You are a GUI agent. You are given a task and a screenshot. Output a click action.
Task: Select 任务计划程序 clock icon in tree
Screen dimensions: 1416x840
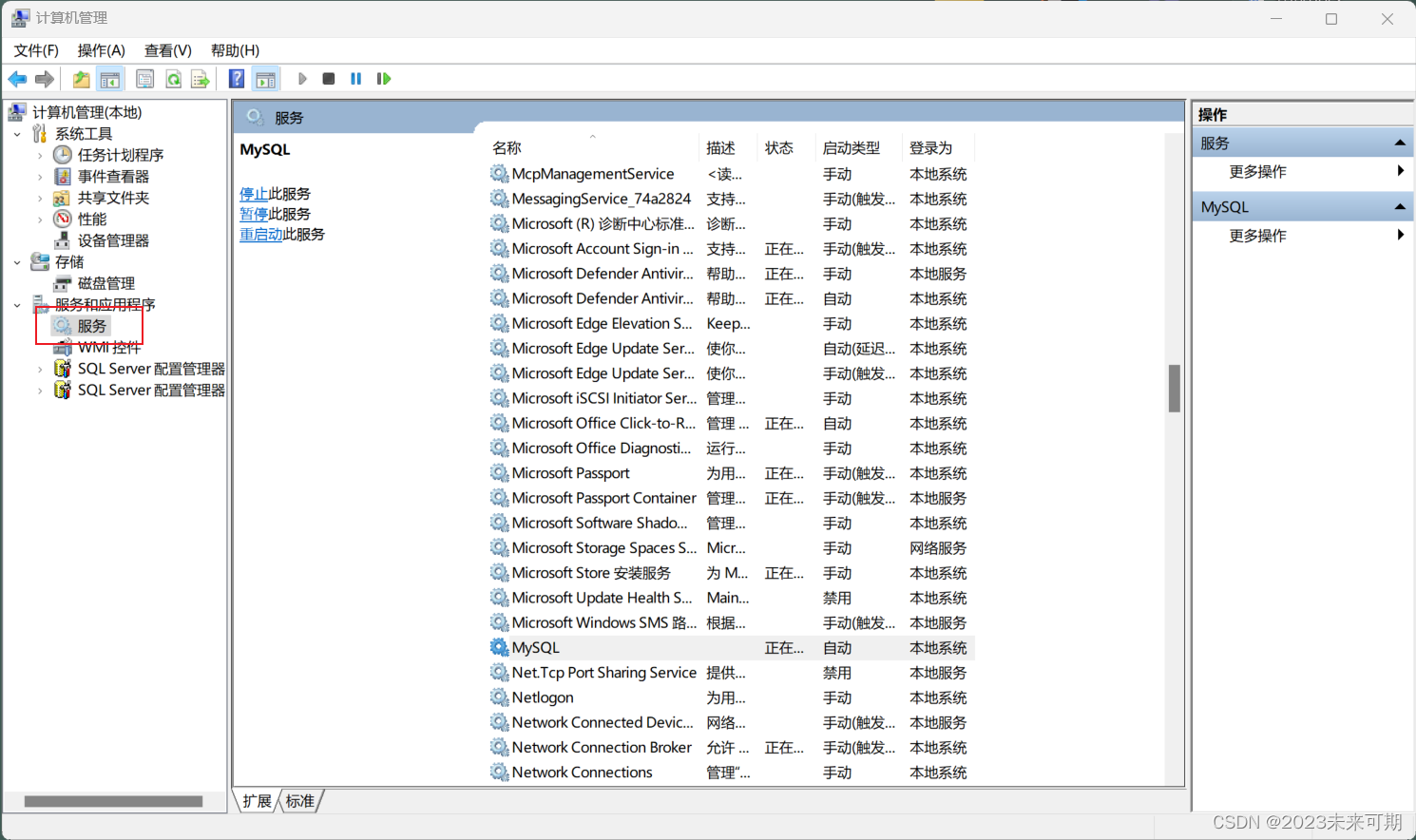pyautogui.click(x=63, y=154)
